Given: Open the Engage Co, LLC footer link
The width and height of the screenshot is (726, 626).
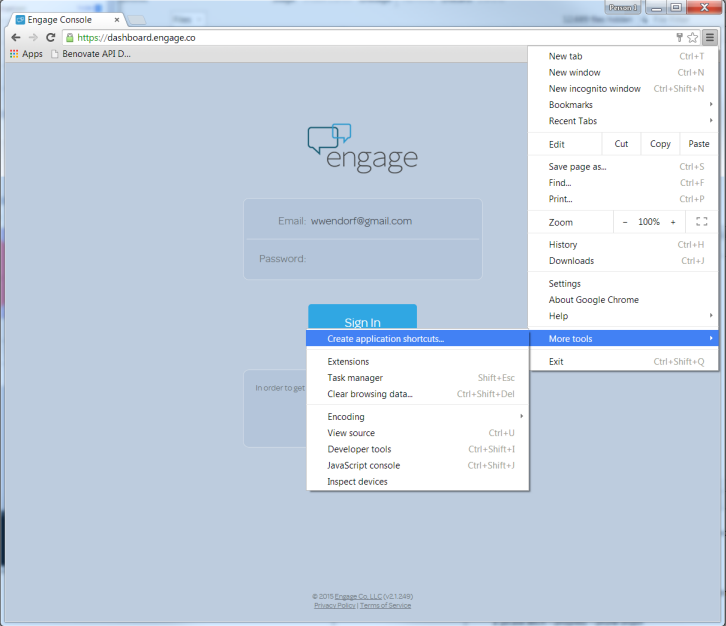Looking at the screenshot, I should pyautogui.click(x=358, y=596).
